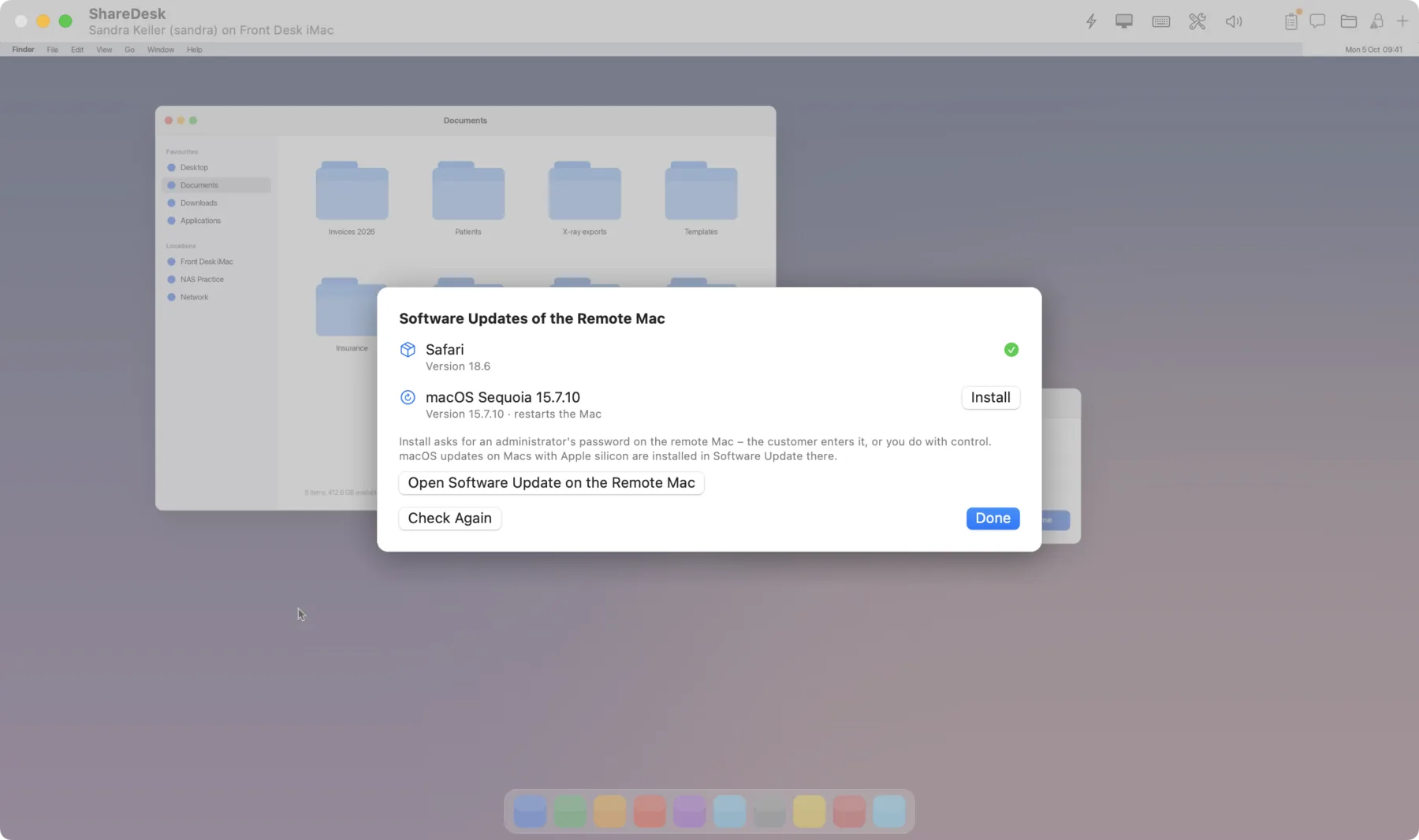
Task: Dismiss the updates dialog with the Done button
Action: (993, 518)
